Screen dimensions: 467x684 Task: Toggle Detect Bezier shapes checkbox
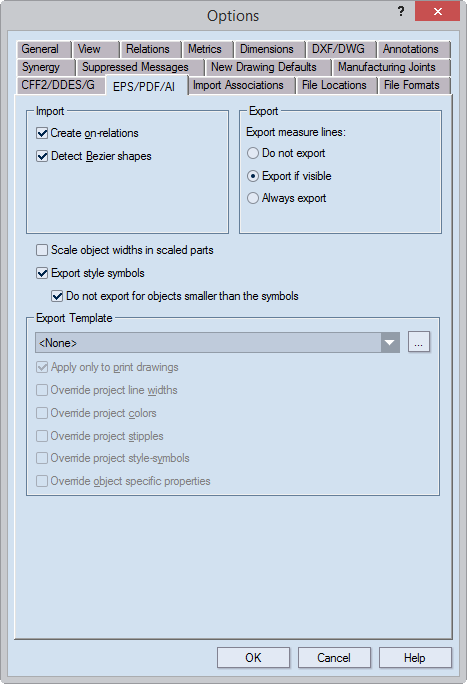[x=42, y=156]
